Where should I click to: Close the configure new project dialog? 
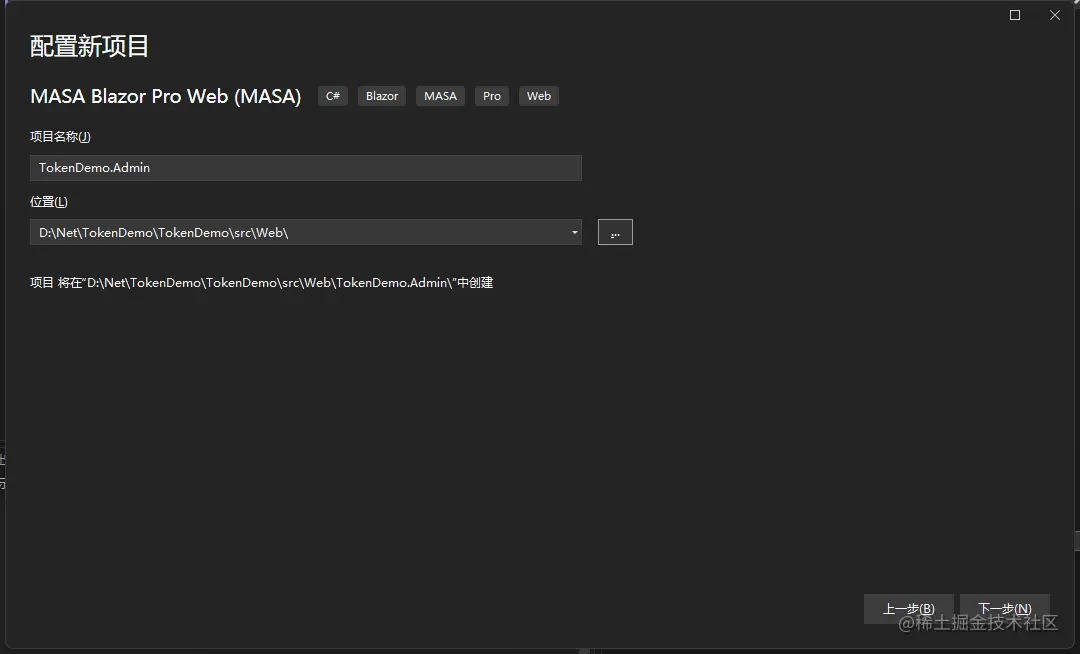tap(1055, 15)
